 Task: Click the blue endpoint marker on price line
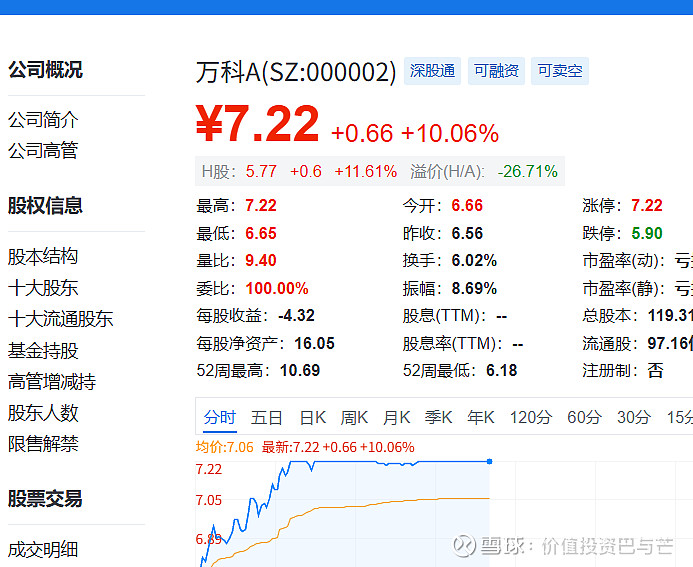[489, 461]
